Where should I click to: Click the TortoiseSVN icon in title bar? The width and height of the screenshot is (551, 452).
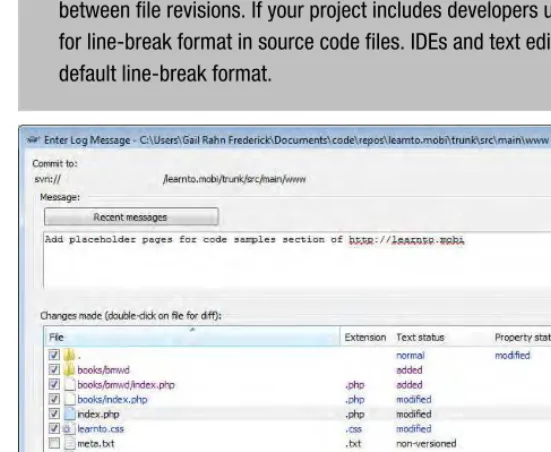tap(33, 140)
